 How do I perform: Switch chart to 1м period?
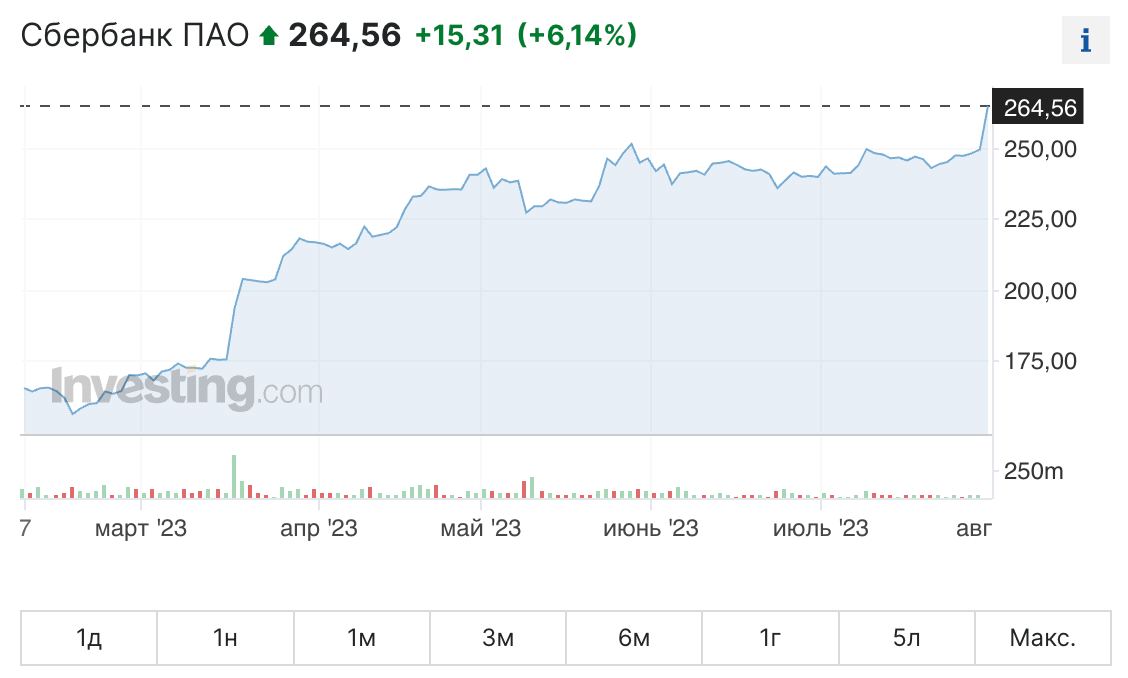click(x=361, y=638)
